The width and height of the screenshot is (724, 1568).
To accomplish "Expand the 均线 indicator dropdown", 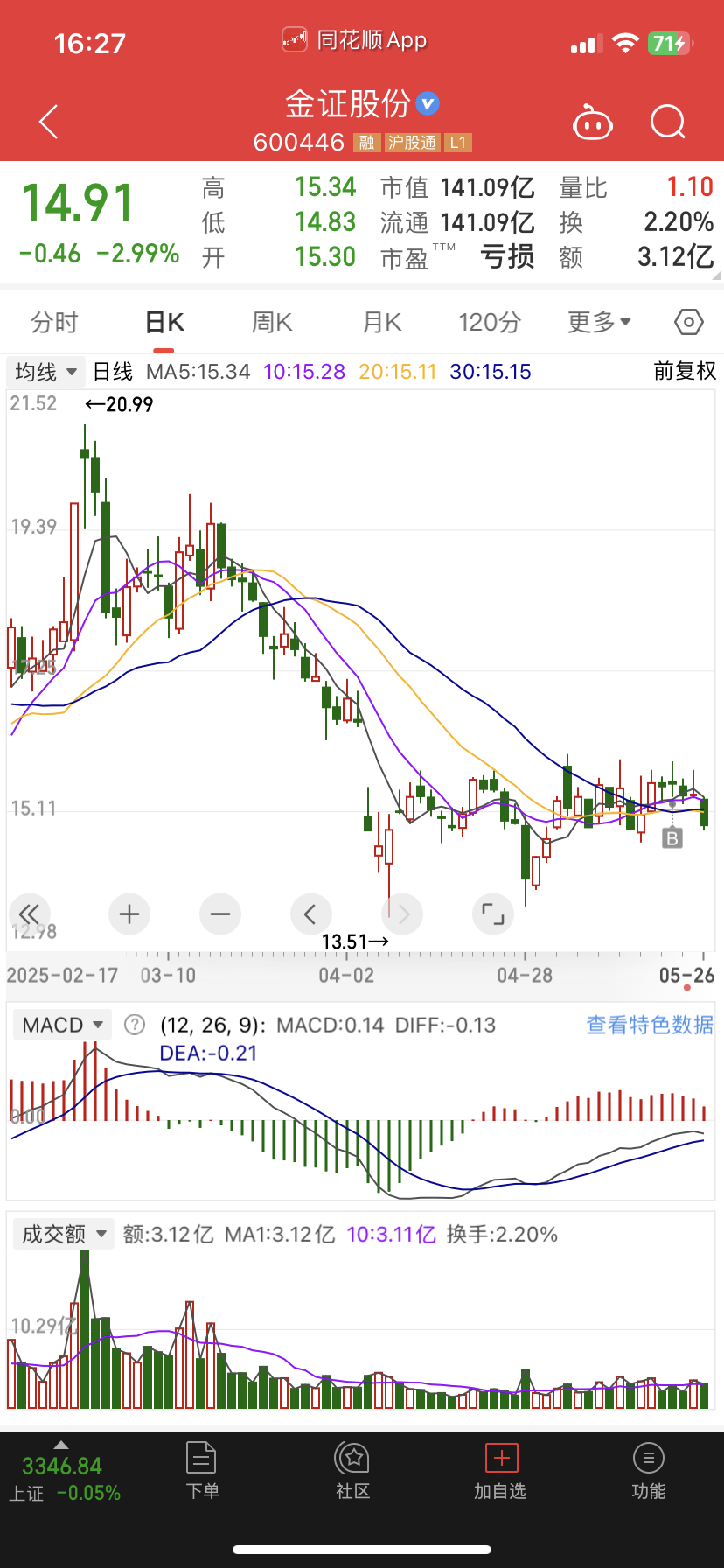I will click(45, 372).
